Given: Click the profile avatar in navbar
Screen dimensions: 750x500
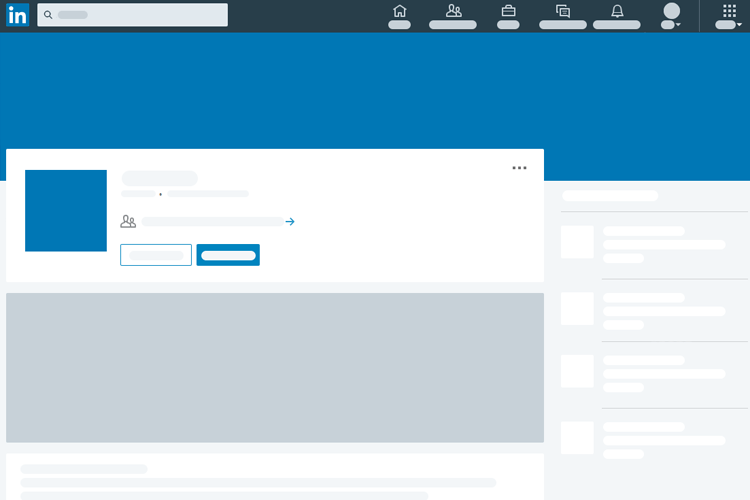Looking at the screenshot, I should [672, 11].
